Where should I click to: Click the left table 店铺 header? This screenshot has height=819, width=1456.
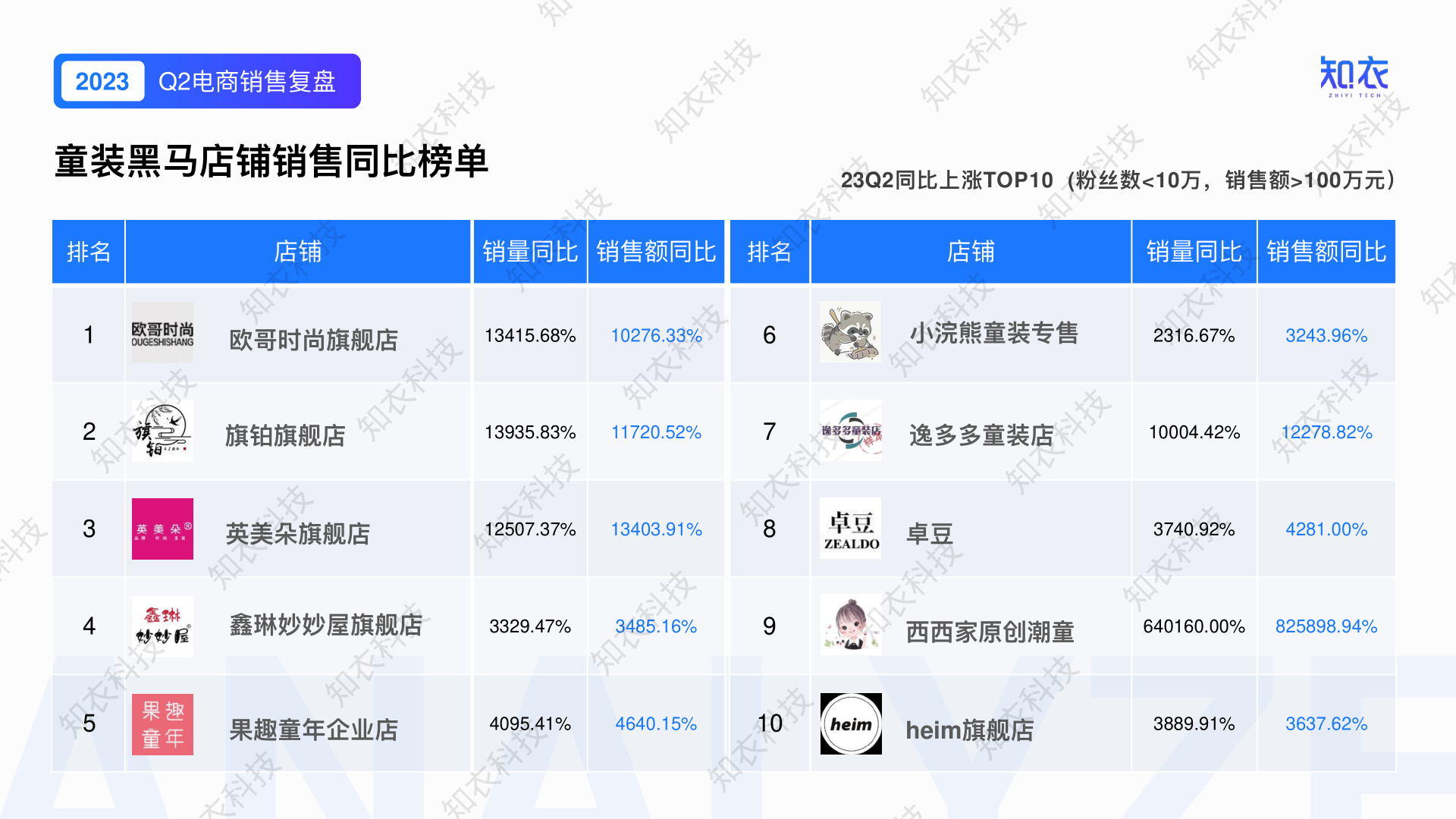pyautogui.click(x=297, y=251)
